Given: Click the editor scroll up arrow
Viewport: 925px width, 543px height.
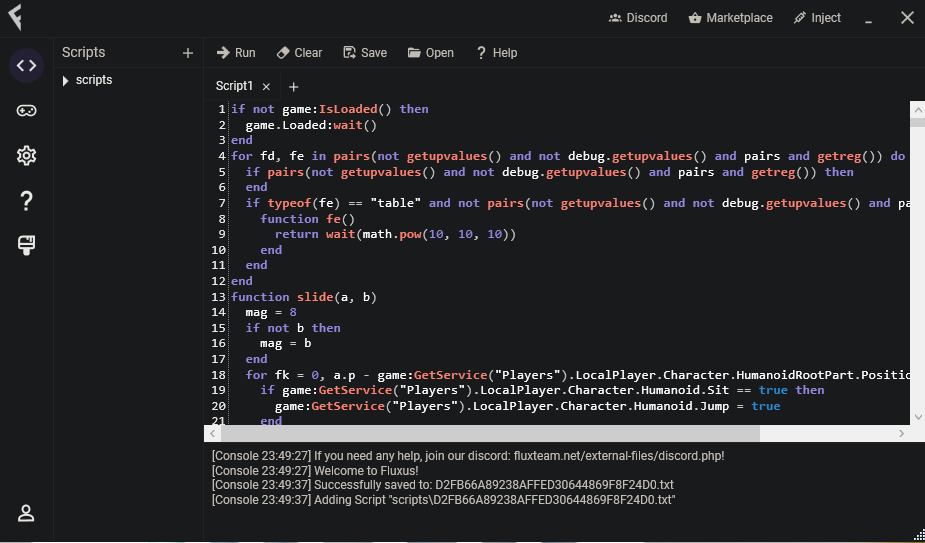Looking at the screenshot, I should click(x=917, y=110).
